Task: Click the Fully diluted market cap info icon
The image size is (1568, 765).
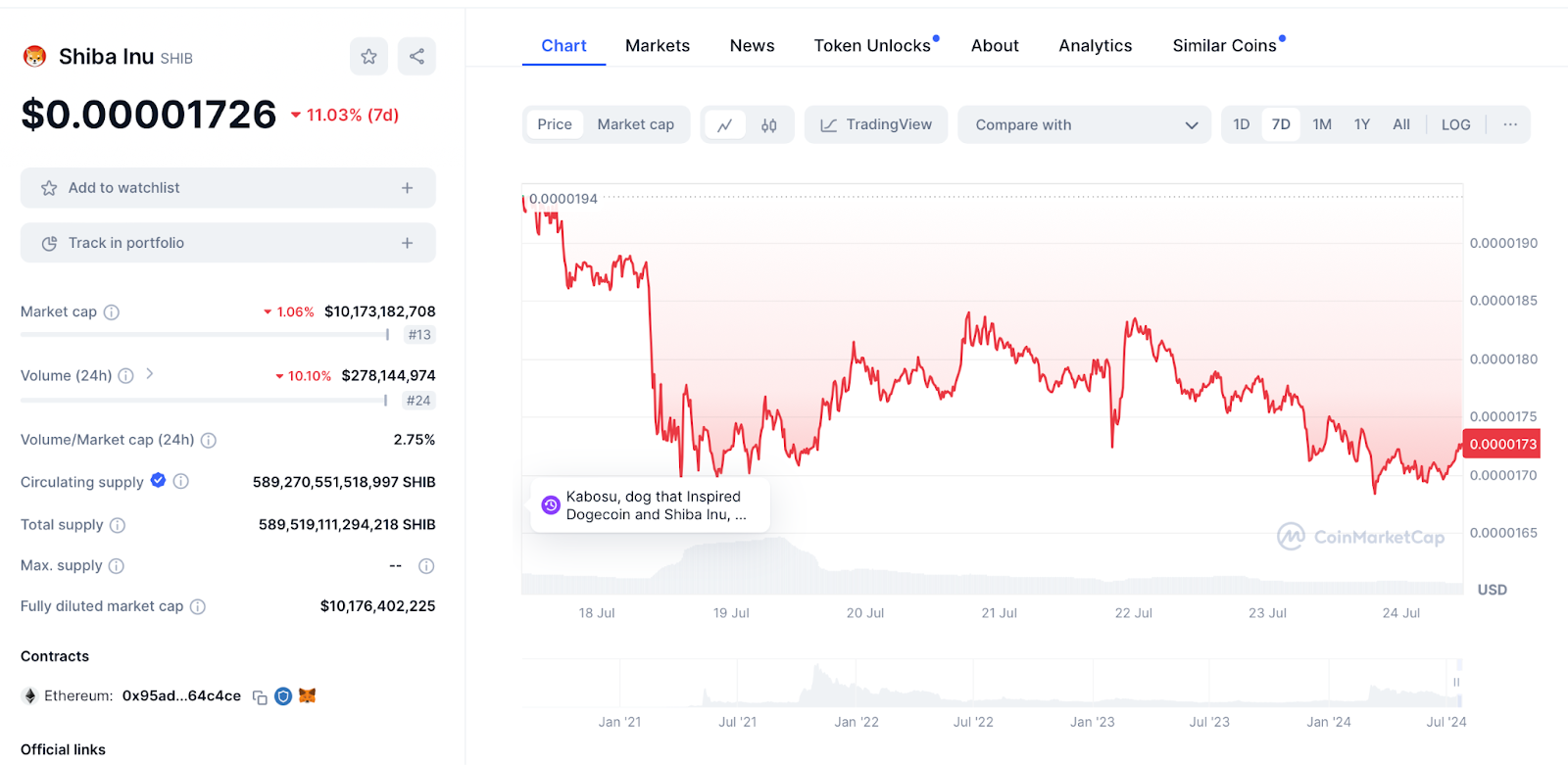Action: click(x=198, y=607)
